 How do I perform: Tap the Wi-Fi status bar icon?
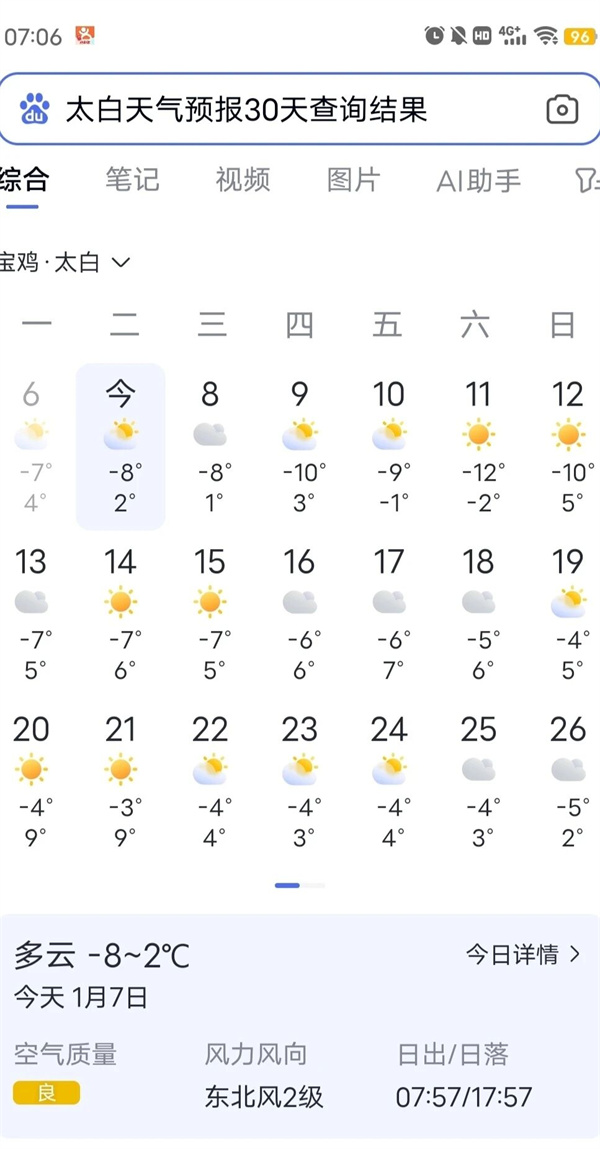pyautogui.click(x=546, y=35)
